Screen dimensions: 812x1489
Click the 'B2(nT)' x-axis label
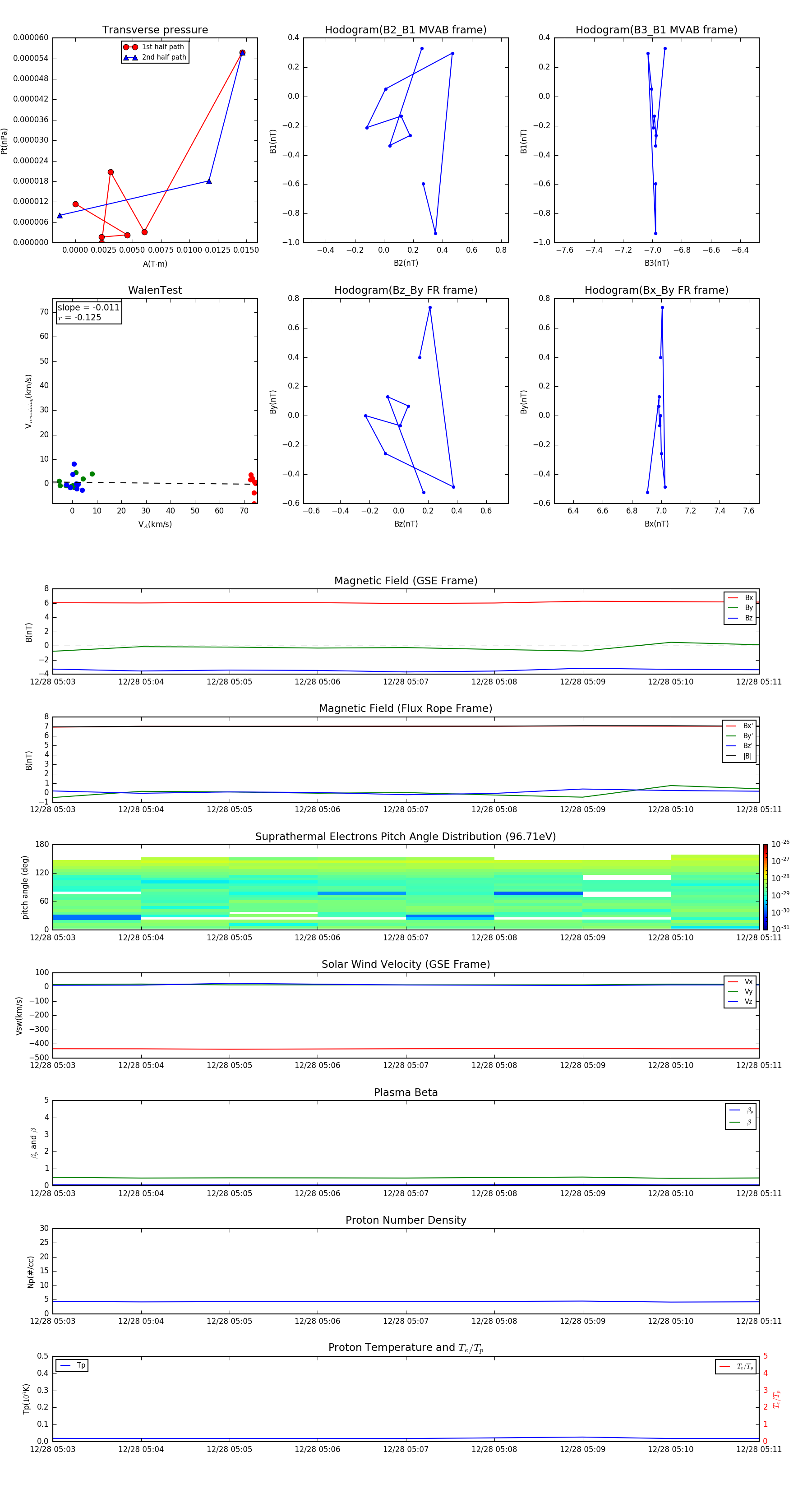click(x=406, y=263)
